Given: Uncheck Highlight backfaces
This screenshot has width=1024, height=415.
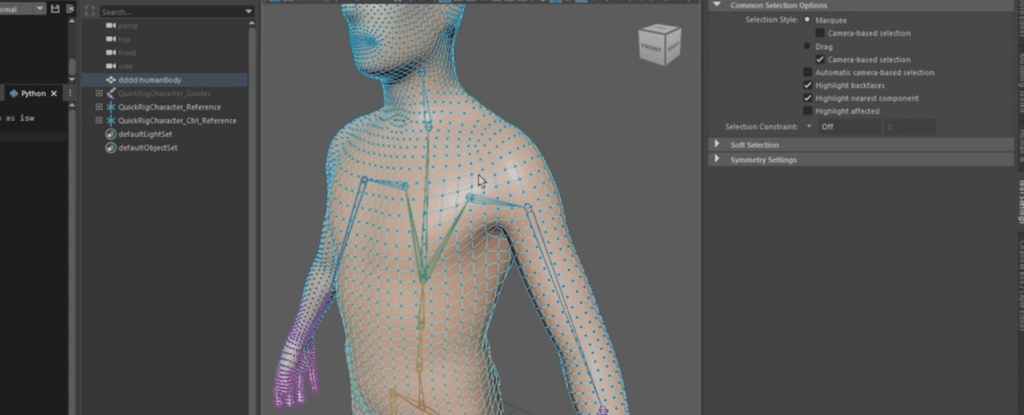Looking at the screenshot, I should pos(808,86).
